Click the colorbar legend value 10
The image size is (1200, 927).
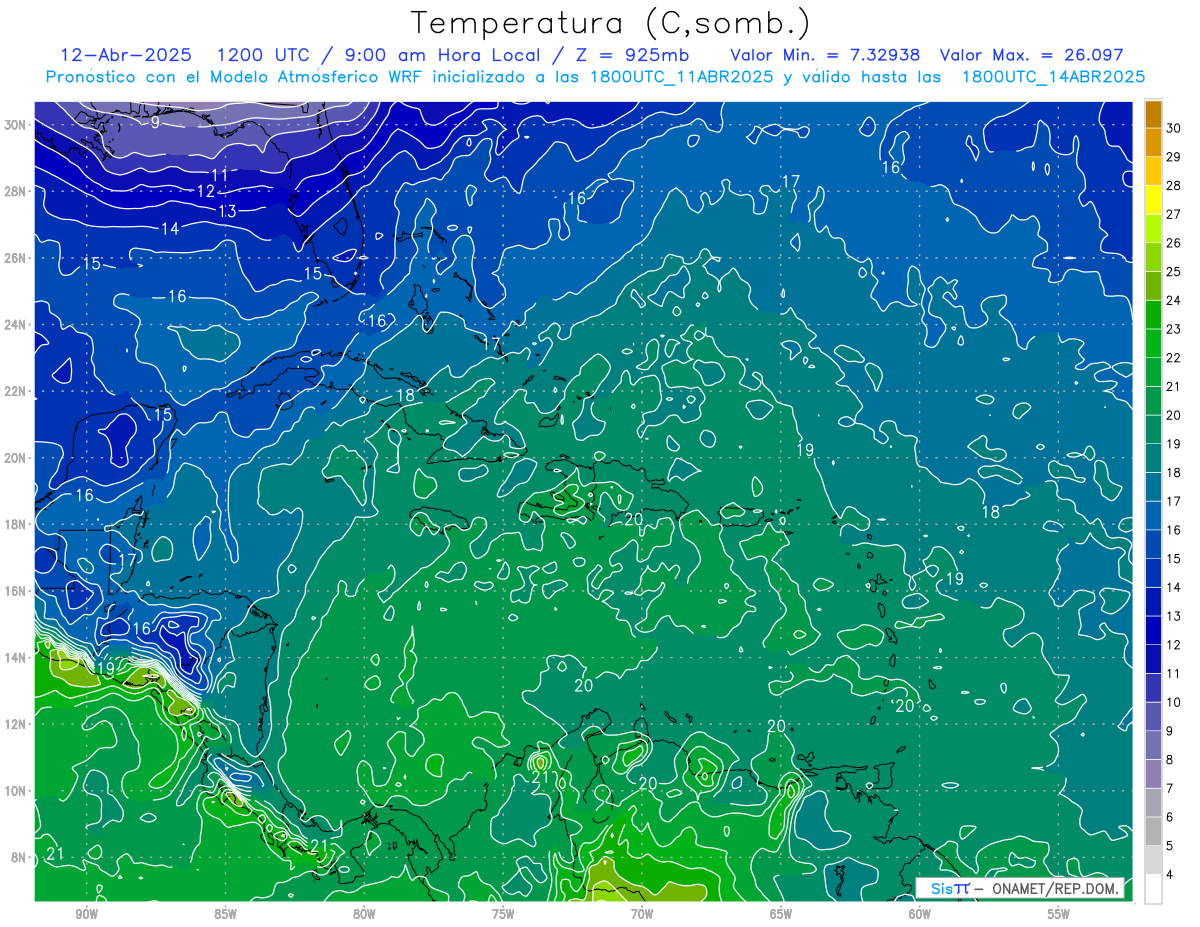1174,702
